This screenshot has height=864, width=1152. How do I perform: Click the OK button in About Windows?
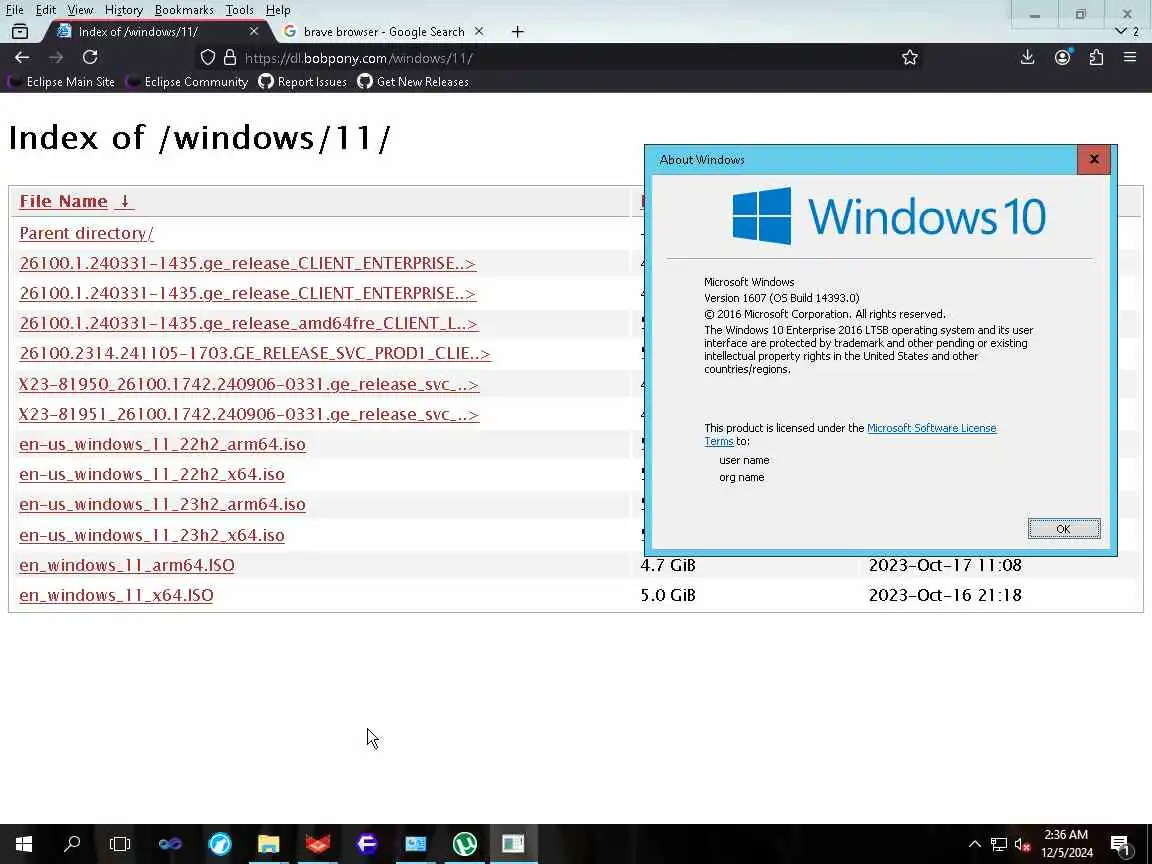pos(1063,528)
